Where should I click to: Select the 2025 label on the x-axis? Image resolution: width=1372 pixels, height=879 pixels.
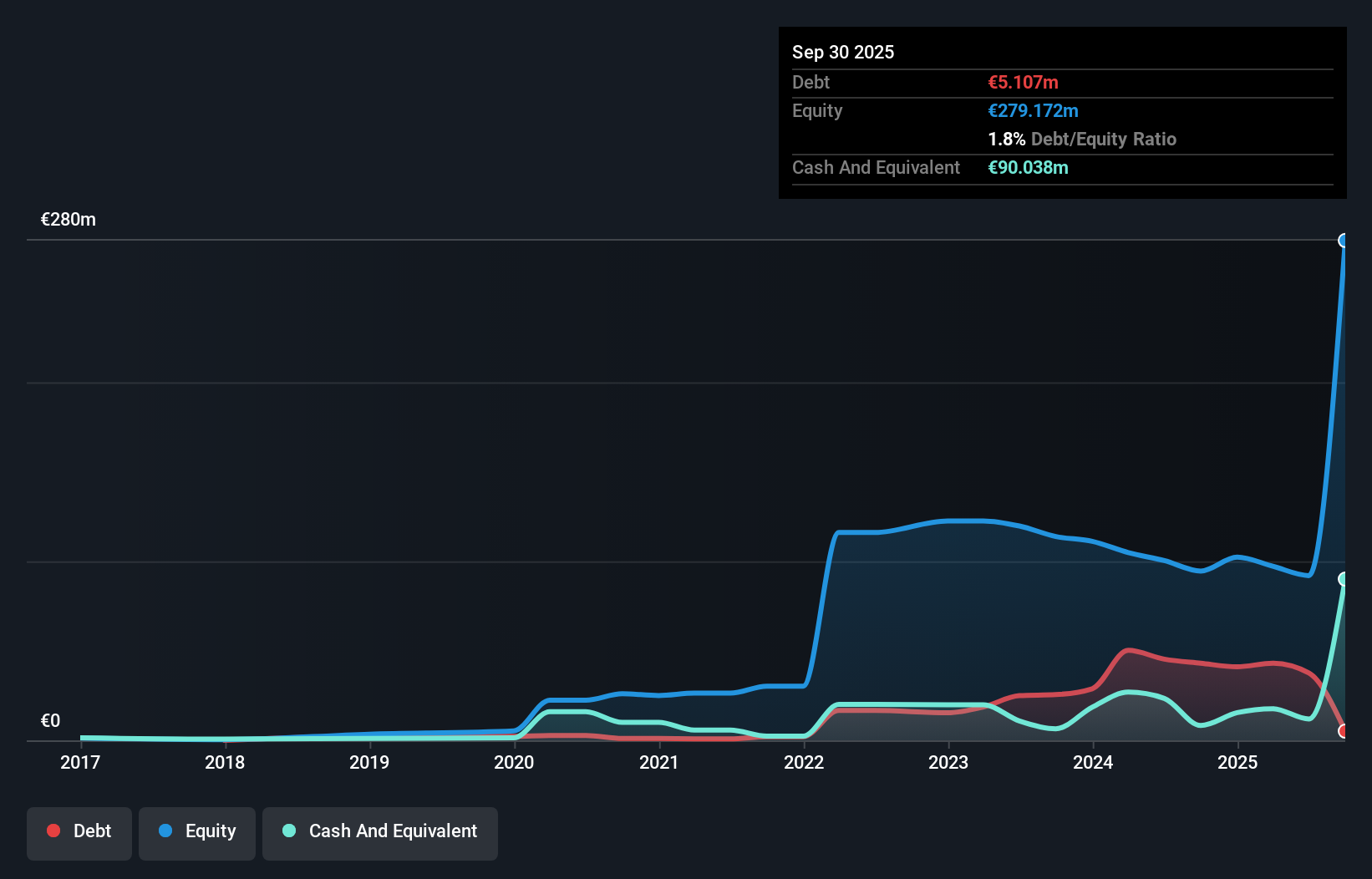point(1238,762)
